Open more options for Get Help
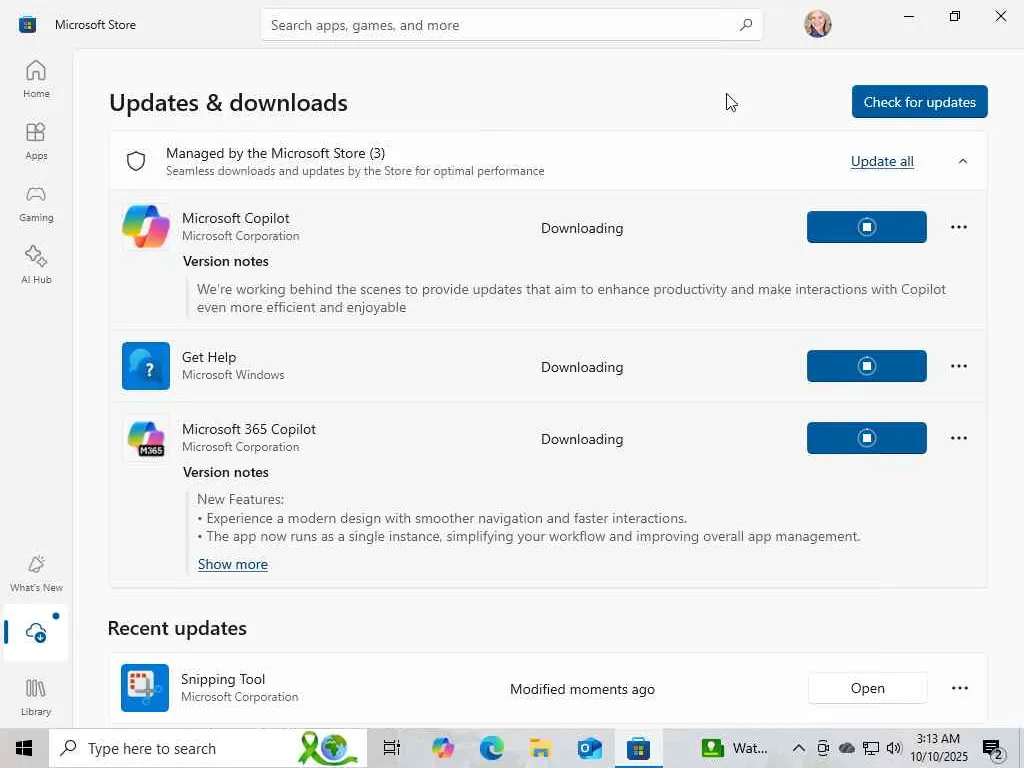Viewport: 1024px width, 768px height. tap(959, 366)
